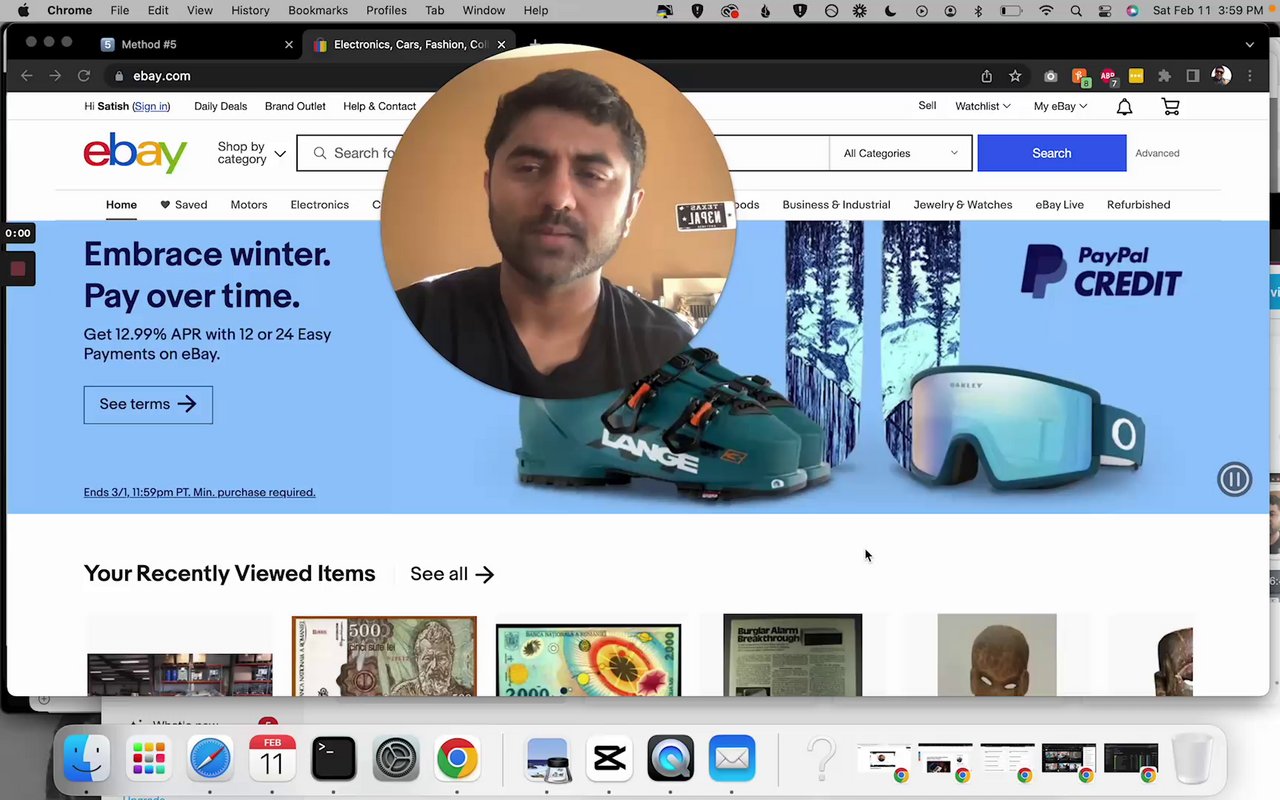Open the Brand Outlet link
This screenshot has width=1280, height=800.
295,106
